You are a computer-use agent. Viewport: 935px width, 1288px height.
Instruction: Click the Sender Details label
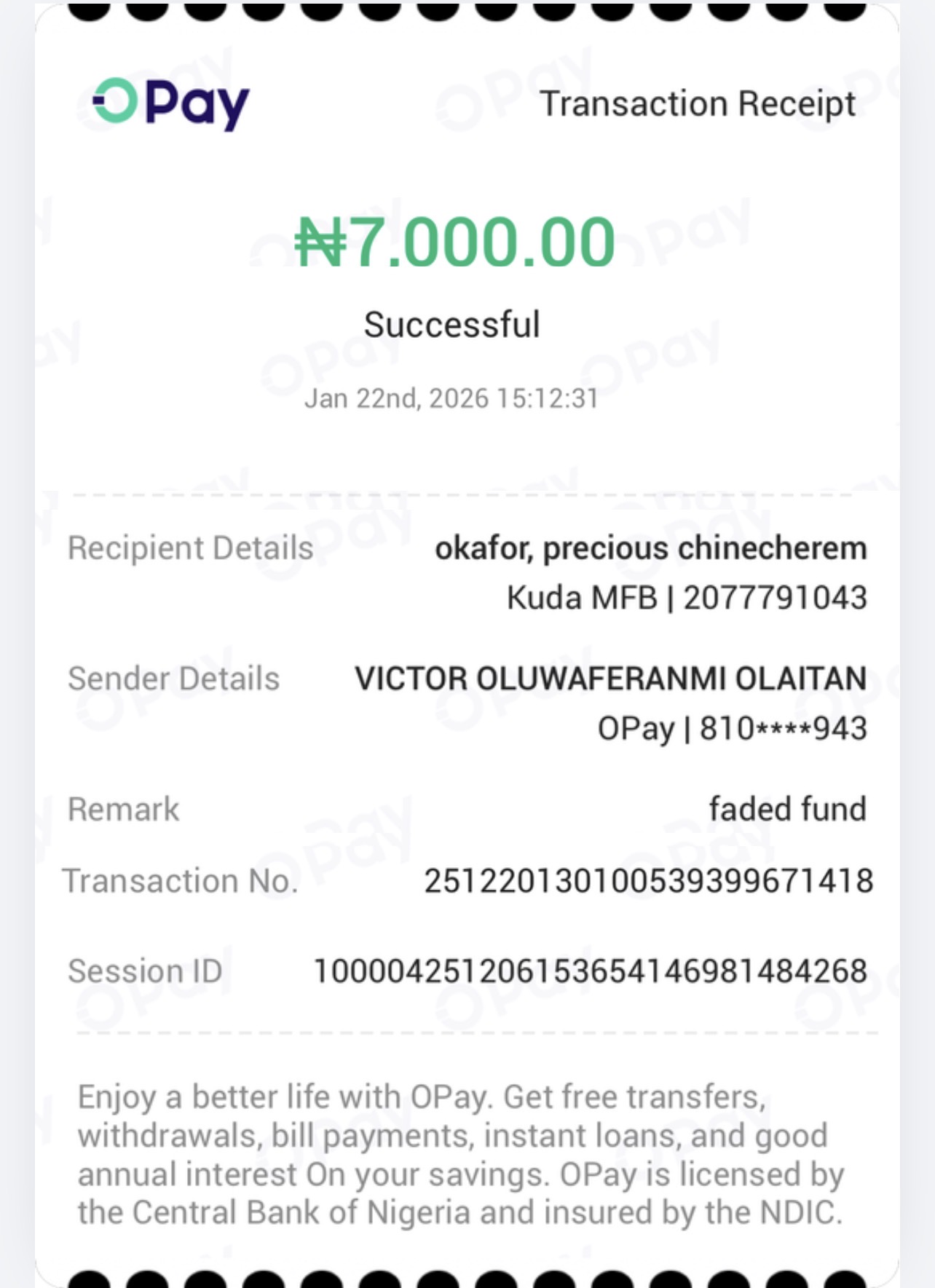click(x=173, y=679)
